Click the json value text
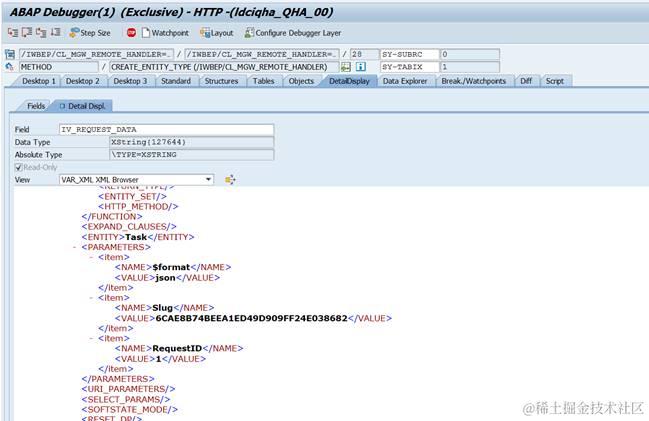Screen dimensions: 649x421 [x=165, y=277]
